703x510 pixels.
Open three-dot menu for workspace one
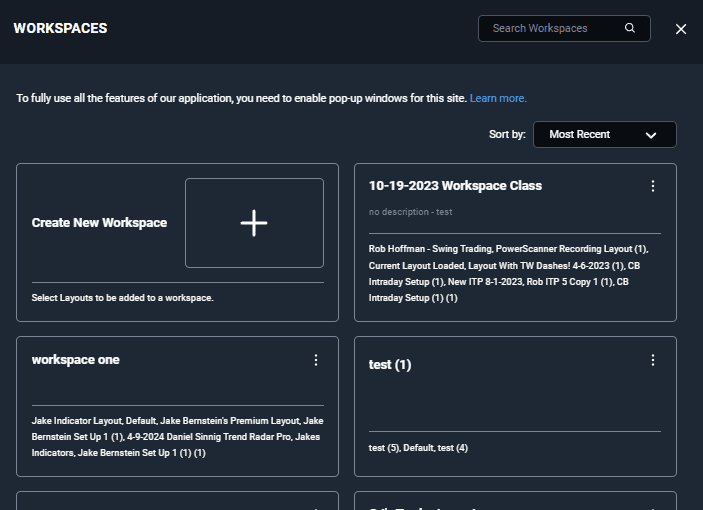coord(316,360)
